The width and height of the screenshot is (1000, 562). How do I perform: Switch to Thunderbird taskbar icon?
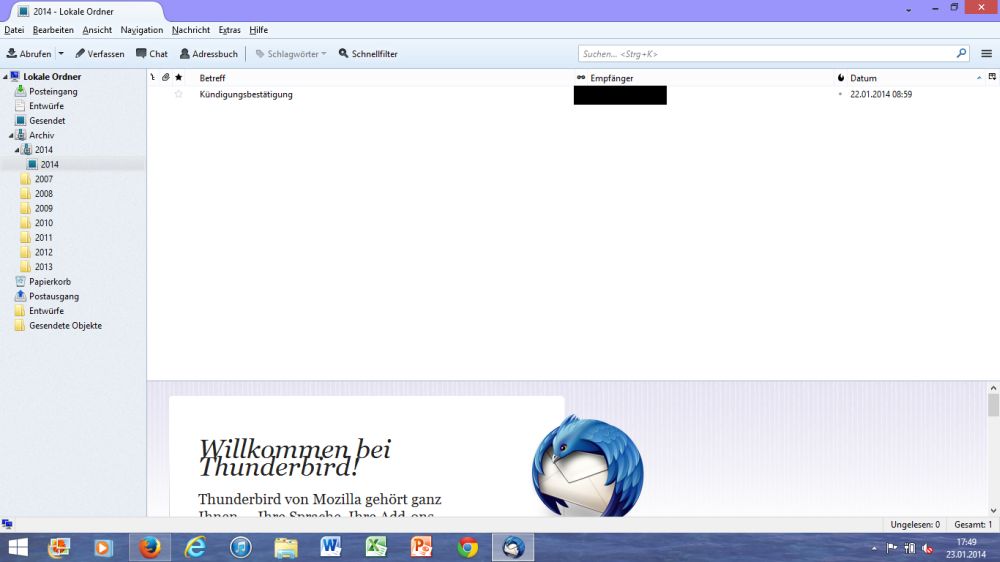[513, 547]
